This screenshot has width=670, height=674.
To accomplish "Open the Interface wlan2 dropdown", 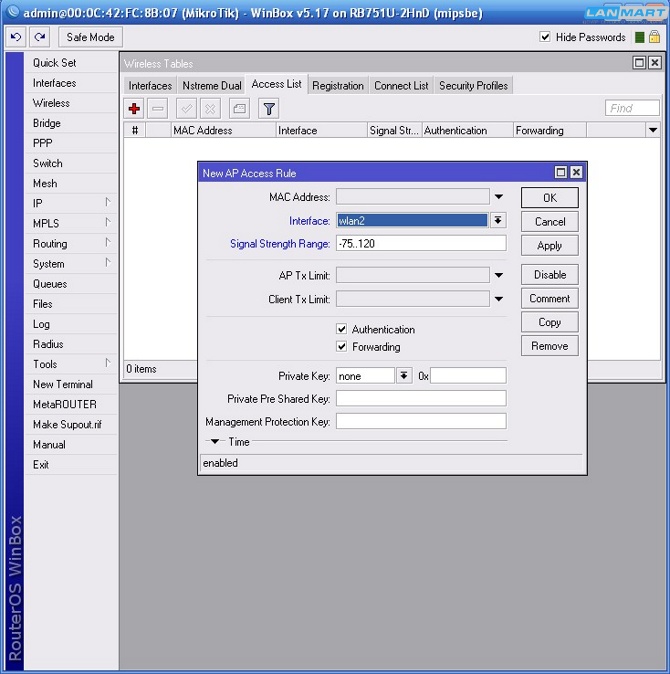I will point(498,221).
